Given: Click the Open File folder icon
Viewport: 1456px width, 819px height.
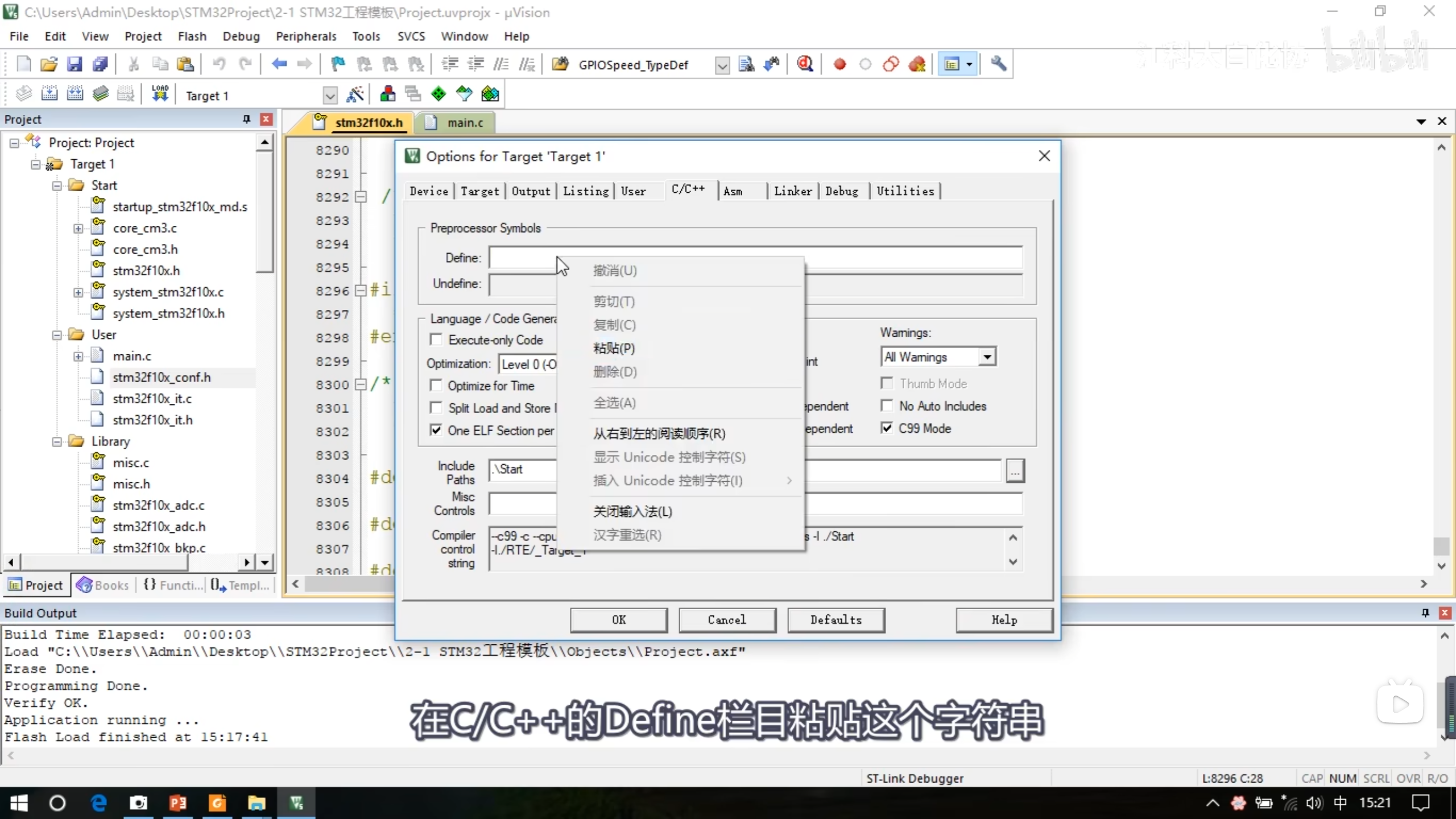Looking at the screenshot, I should pyautogui.click(x=49, y=64).
